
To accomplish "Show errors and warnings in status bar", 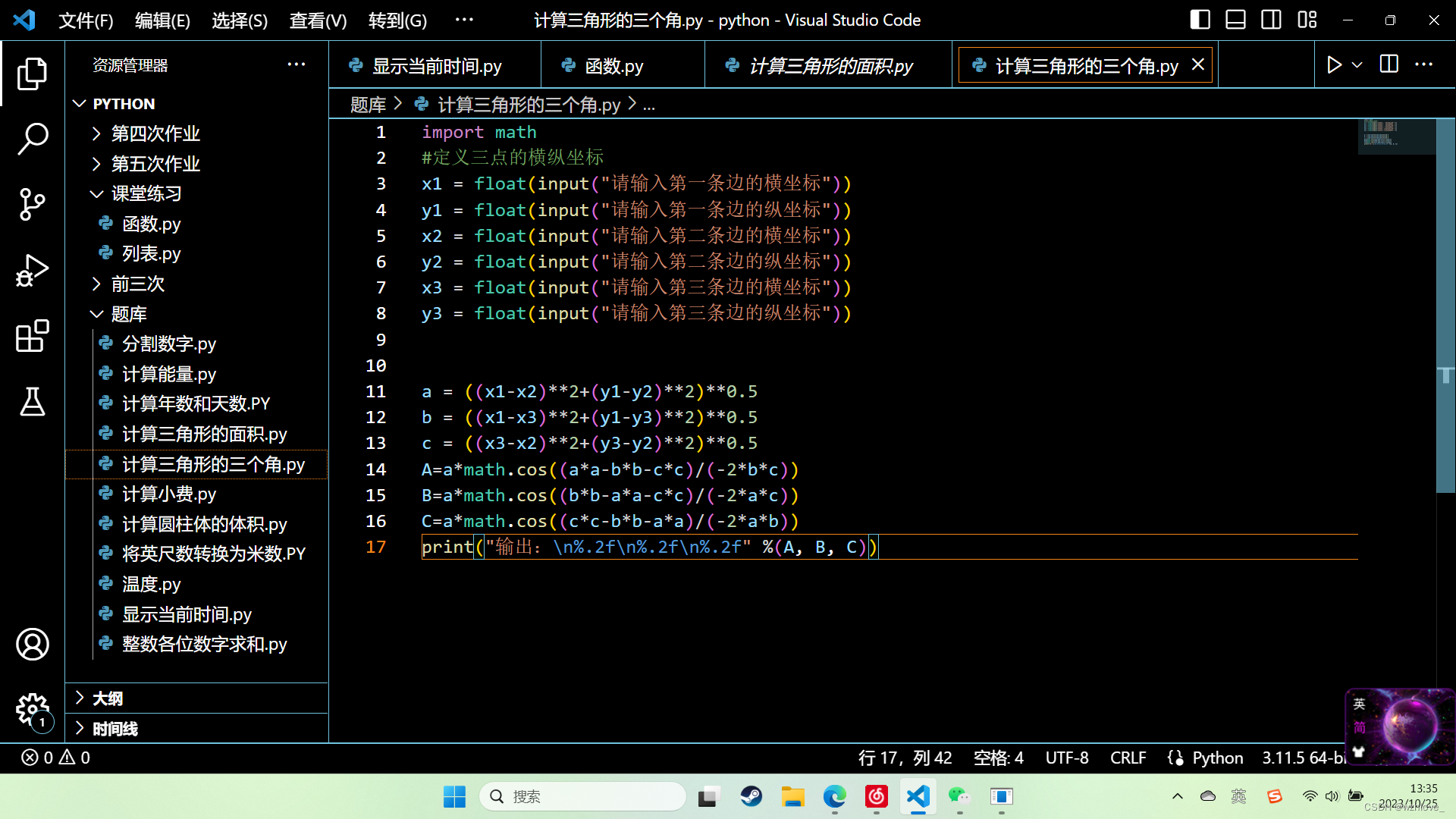I will pos(56,758).
